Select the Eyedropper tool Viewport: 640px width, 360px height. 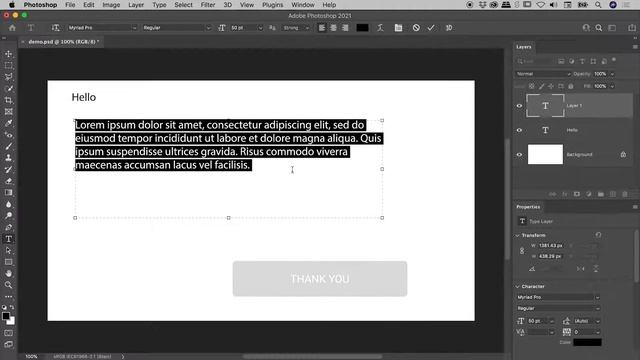pyautogui.click(x=9, y=123)
